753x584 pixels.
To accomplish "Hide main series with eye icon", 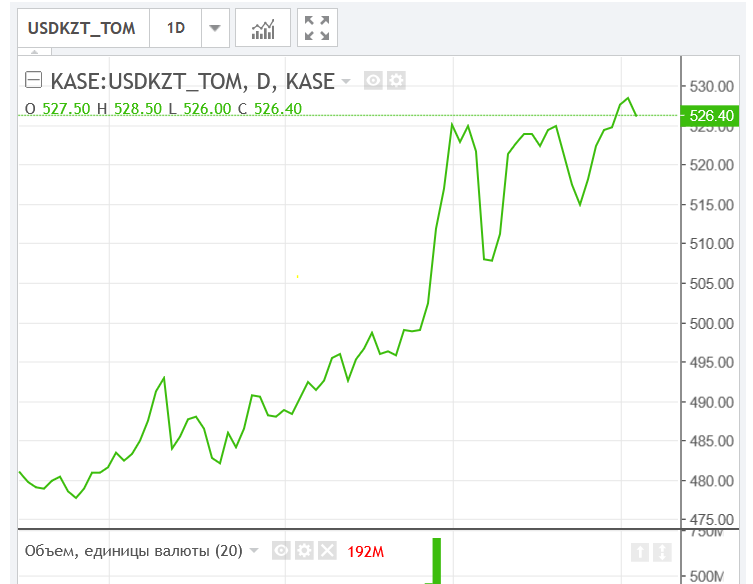I will (373, 80).
